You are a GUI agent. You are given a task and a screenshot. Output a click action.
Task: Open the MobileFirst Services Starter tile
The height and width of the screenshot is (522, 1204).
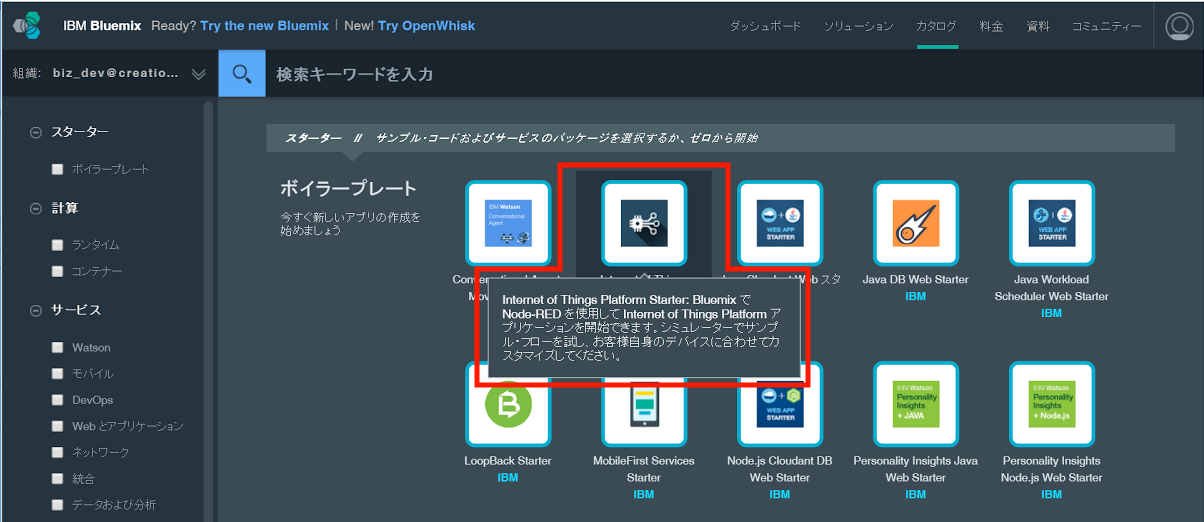pos(644,404)
